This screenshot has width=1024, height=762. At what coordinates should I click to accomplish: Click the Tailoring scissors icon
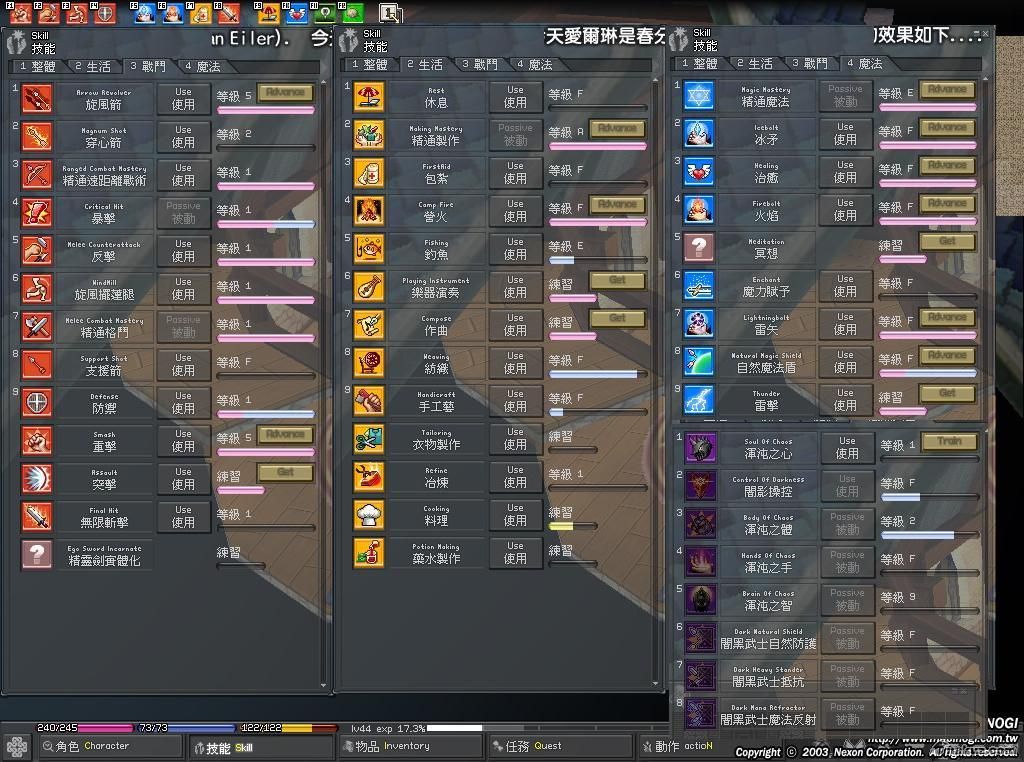pos(369,439)
